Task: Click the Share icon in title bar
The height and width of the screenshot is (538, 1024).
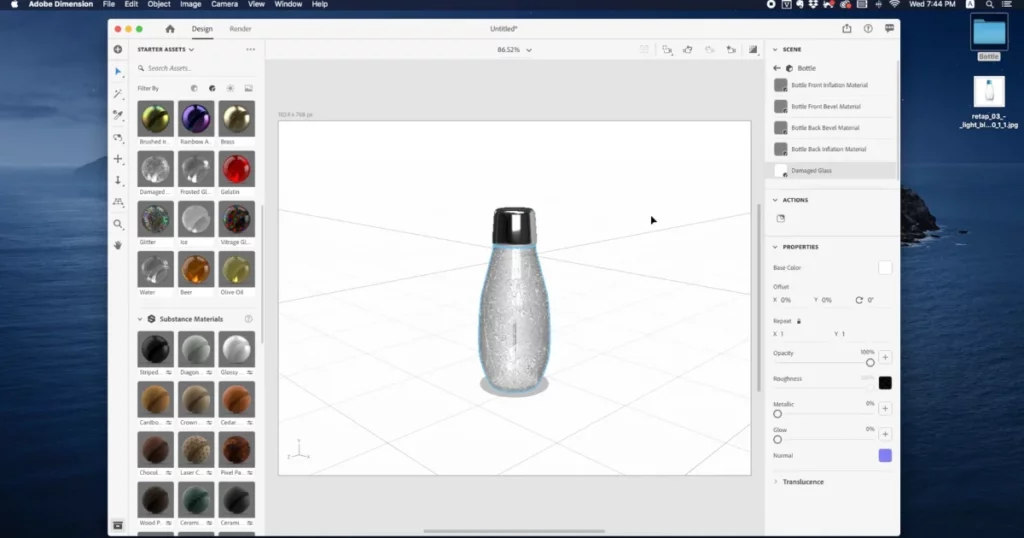Action: tap(846, 29)
